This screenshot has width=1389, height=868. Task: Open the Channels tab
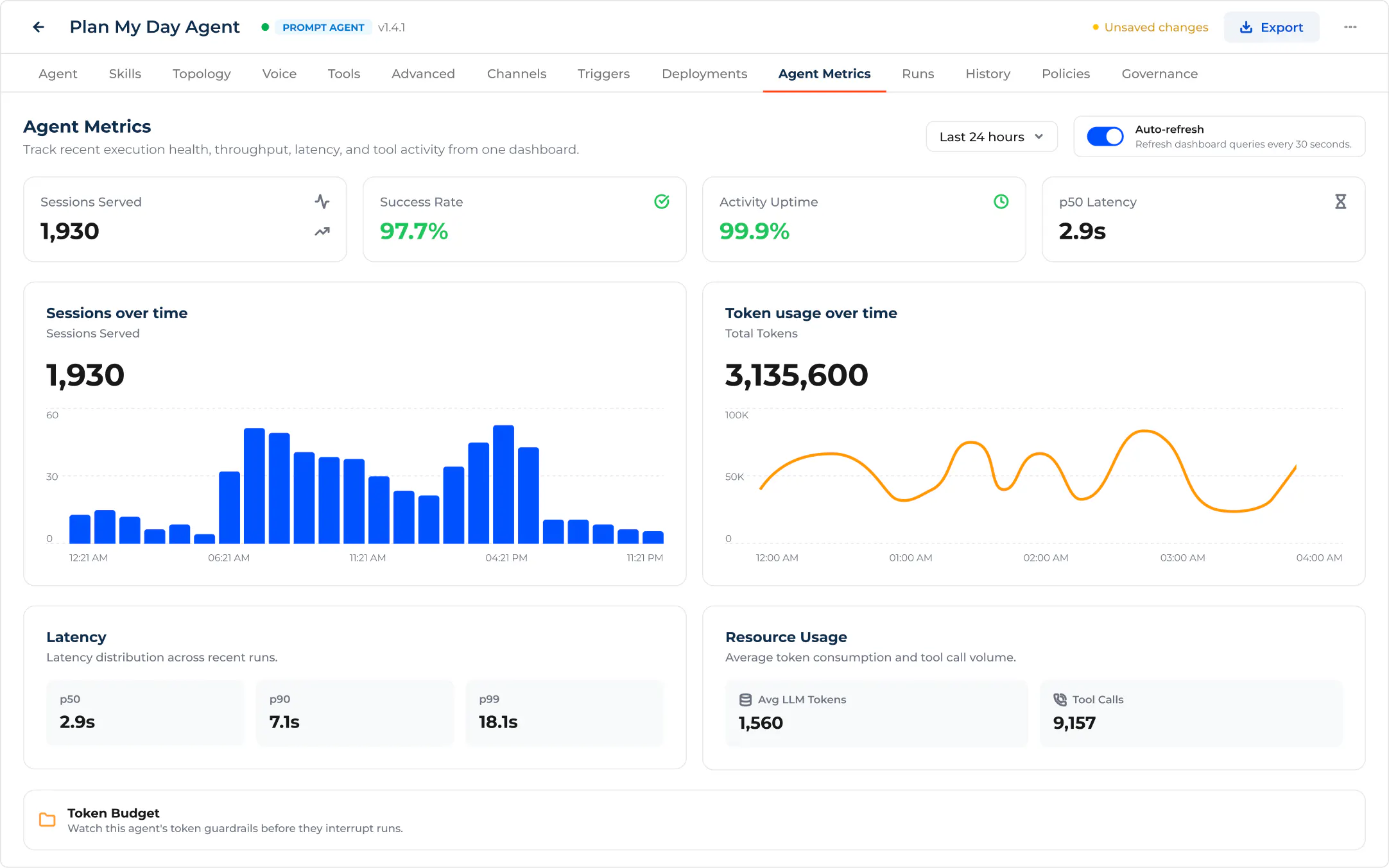[x=517, y=74]
